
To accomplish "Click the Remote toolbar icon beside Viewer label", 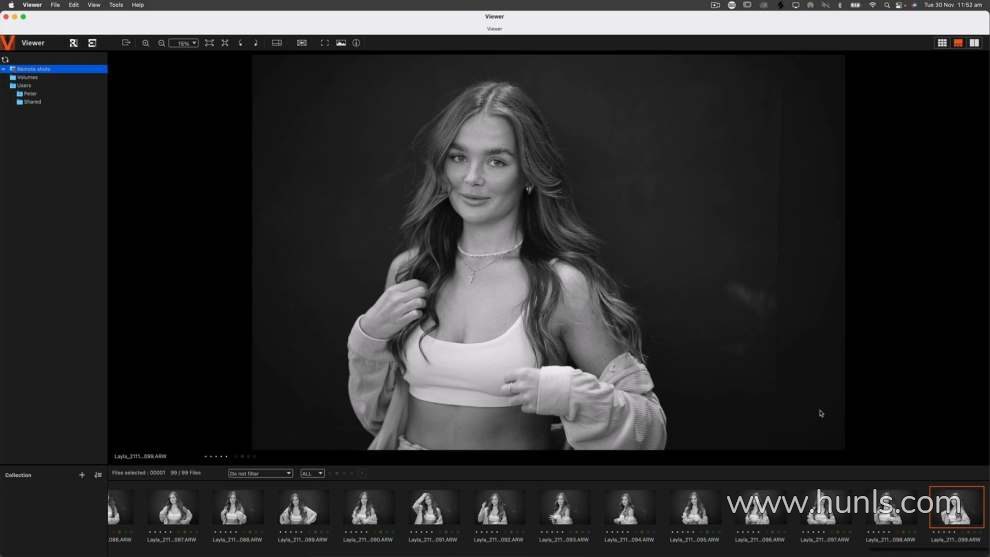I will 74,43.
